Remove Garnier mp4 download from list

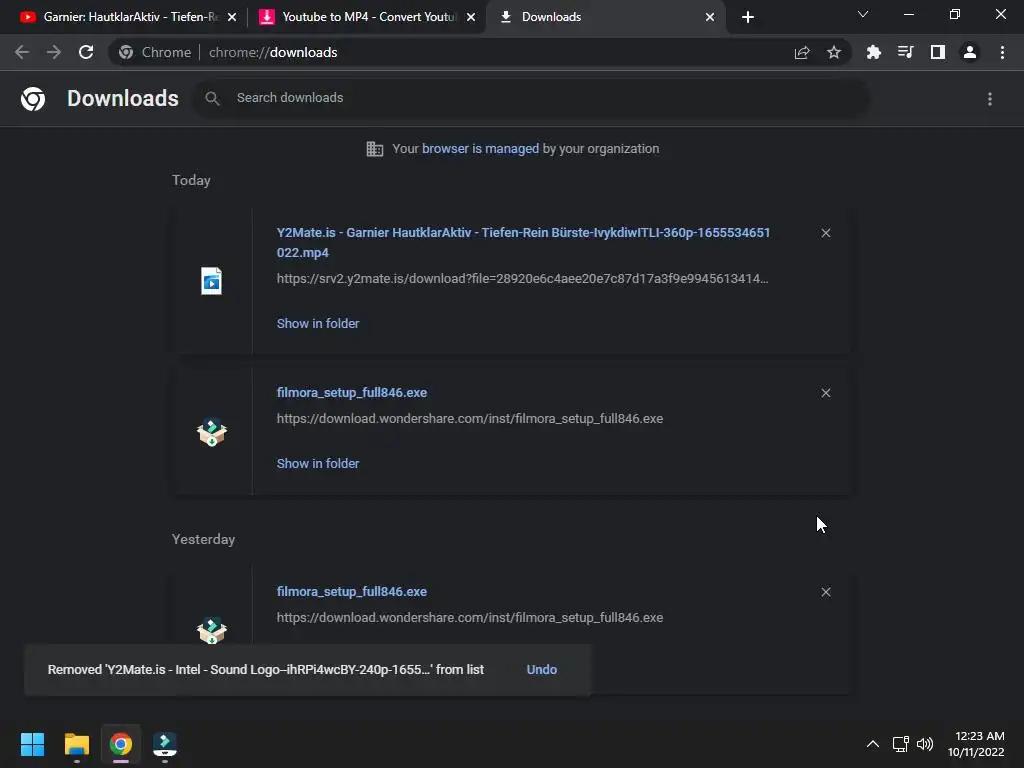point(825,233)
